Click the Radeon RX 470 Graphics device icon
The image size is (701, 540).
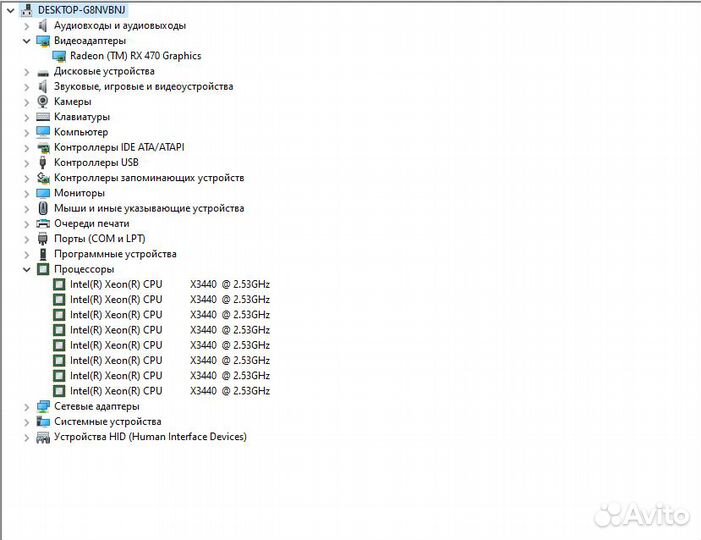pyautogui.click(x=59, y=56)
